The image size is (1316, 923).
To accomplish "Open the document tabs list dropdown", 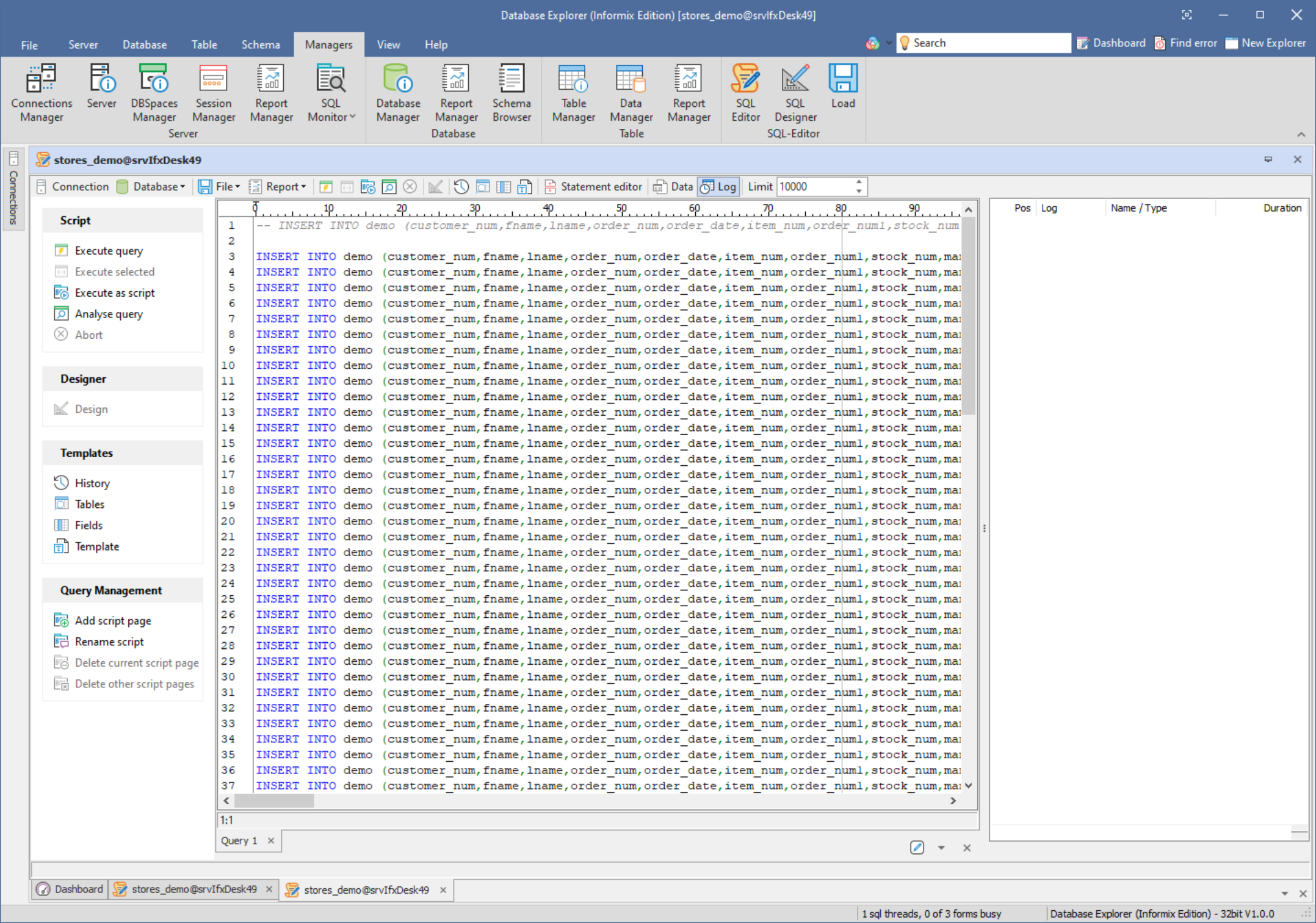I will (1284, 894).
